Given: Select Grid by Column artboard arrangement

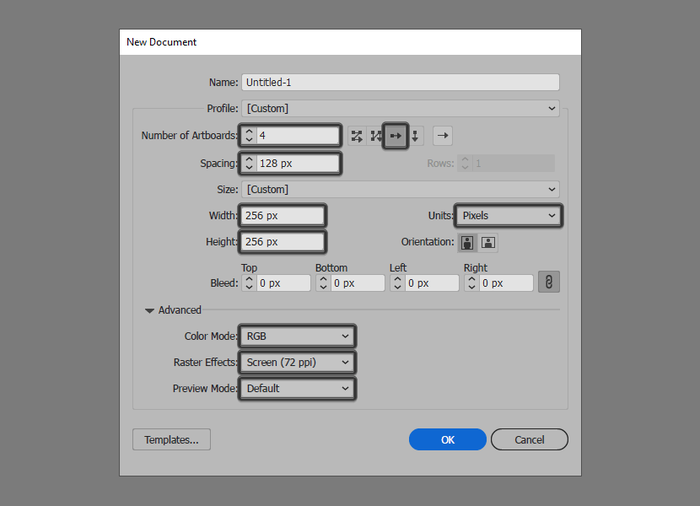Looking at the screenshot, I should 376,135.
